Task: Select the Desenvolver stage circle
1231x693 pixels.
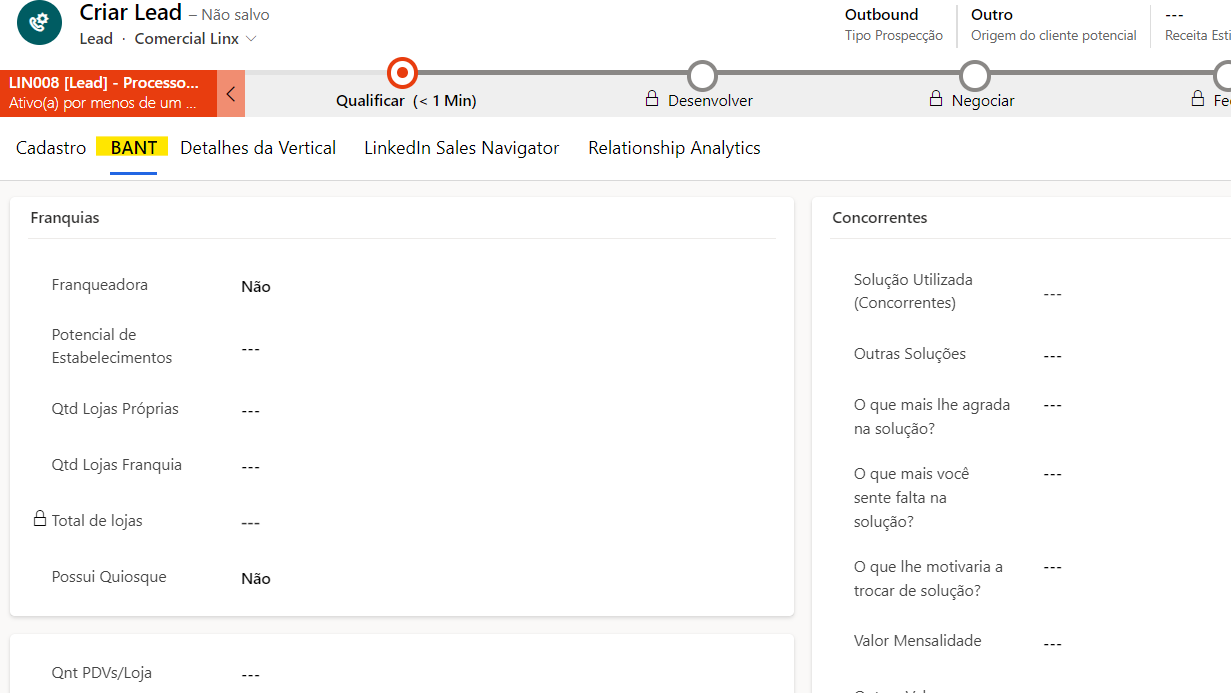Action: pyautogui.click(x=703, y=76)
